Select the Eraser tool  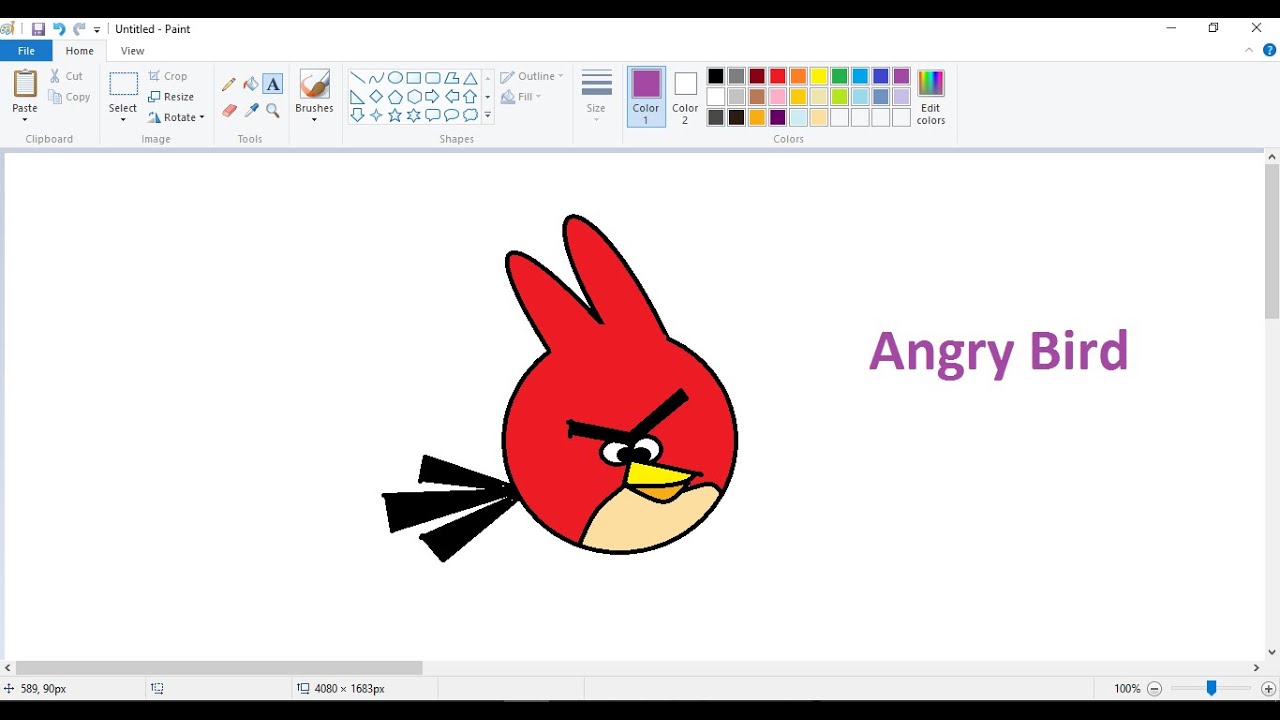(229, 111)
